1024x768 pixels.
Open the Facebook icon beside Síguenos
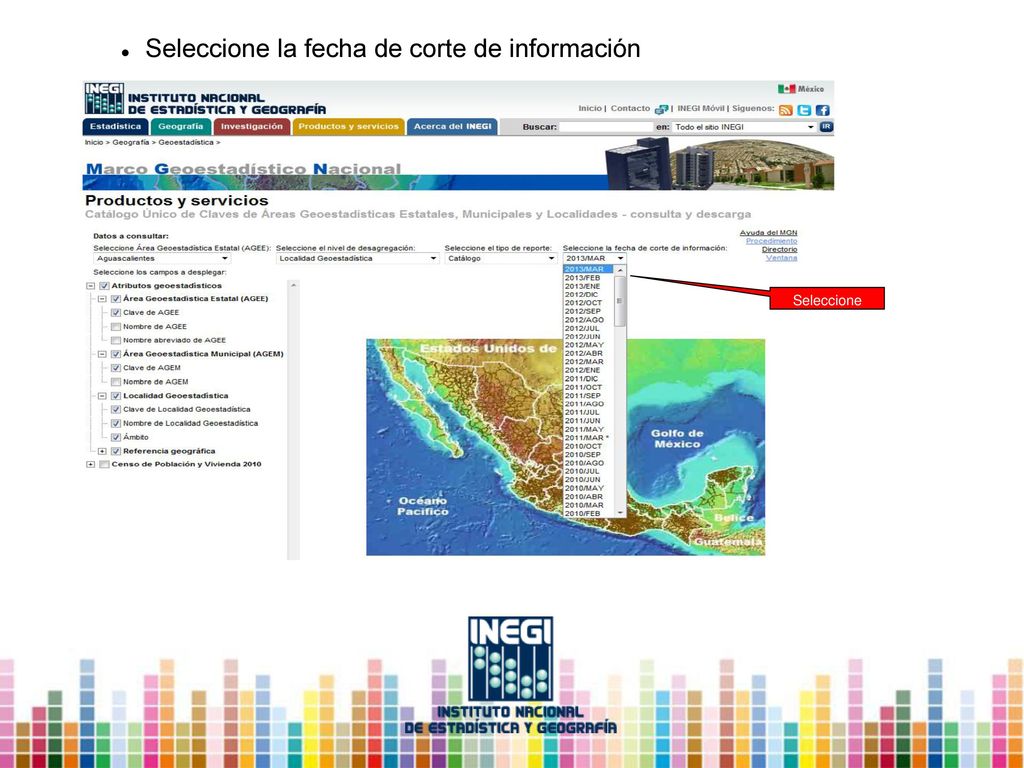coord(822,110)
